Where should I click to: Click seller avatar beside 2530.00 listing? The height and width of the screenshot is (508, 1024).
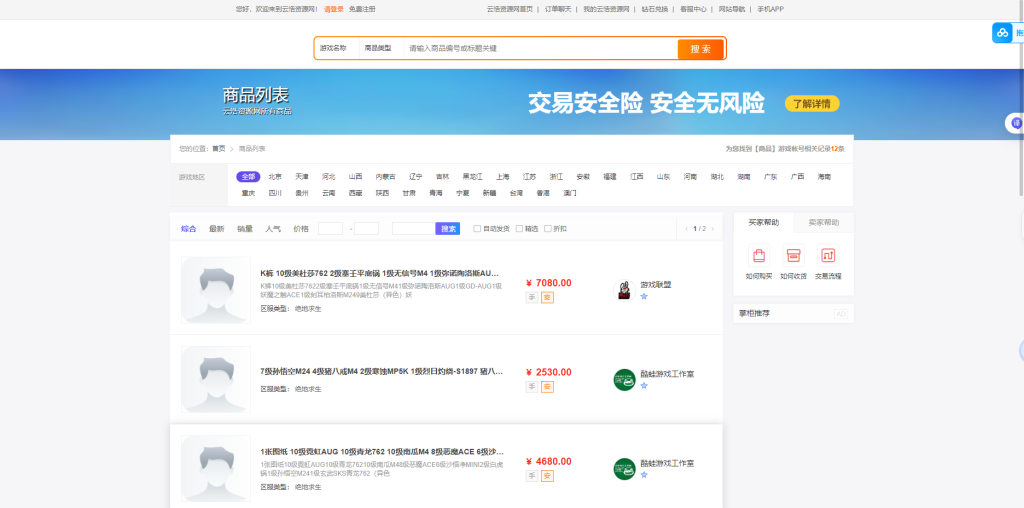[x=624, y=380]
